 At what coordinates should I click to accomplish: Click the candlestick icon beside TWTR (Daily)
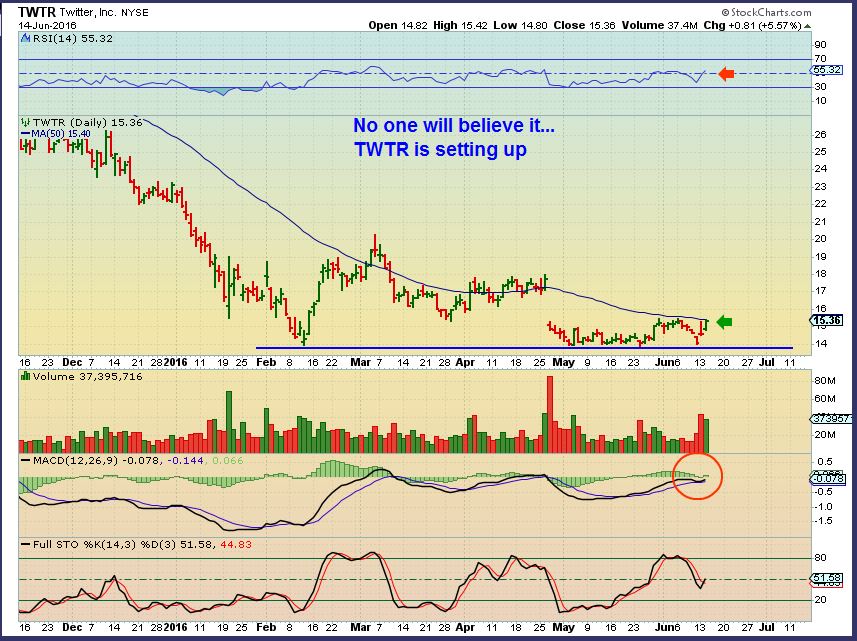pyautogui.click(x=25, y=122)
